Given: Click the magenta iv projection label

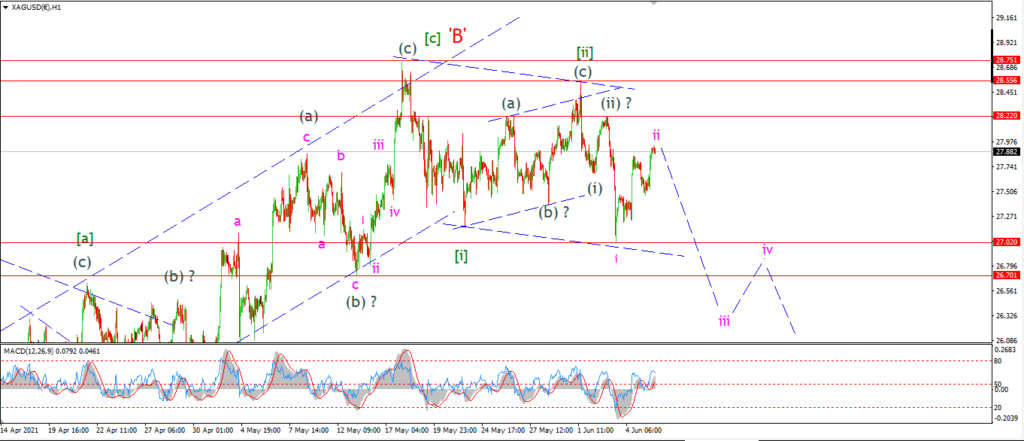Looking at the screenshot, I should [x=768, y=250].
